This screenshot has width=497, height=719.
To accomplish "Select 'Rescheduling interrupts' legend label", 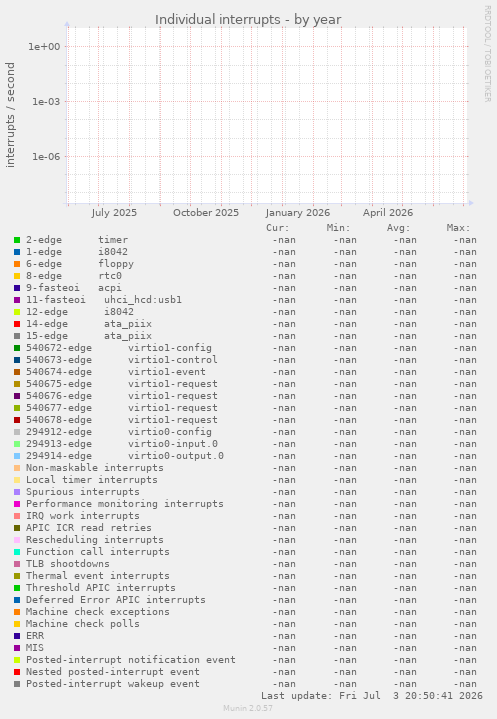I will click(x=94, y=540).
